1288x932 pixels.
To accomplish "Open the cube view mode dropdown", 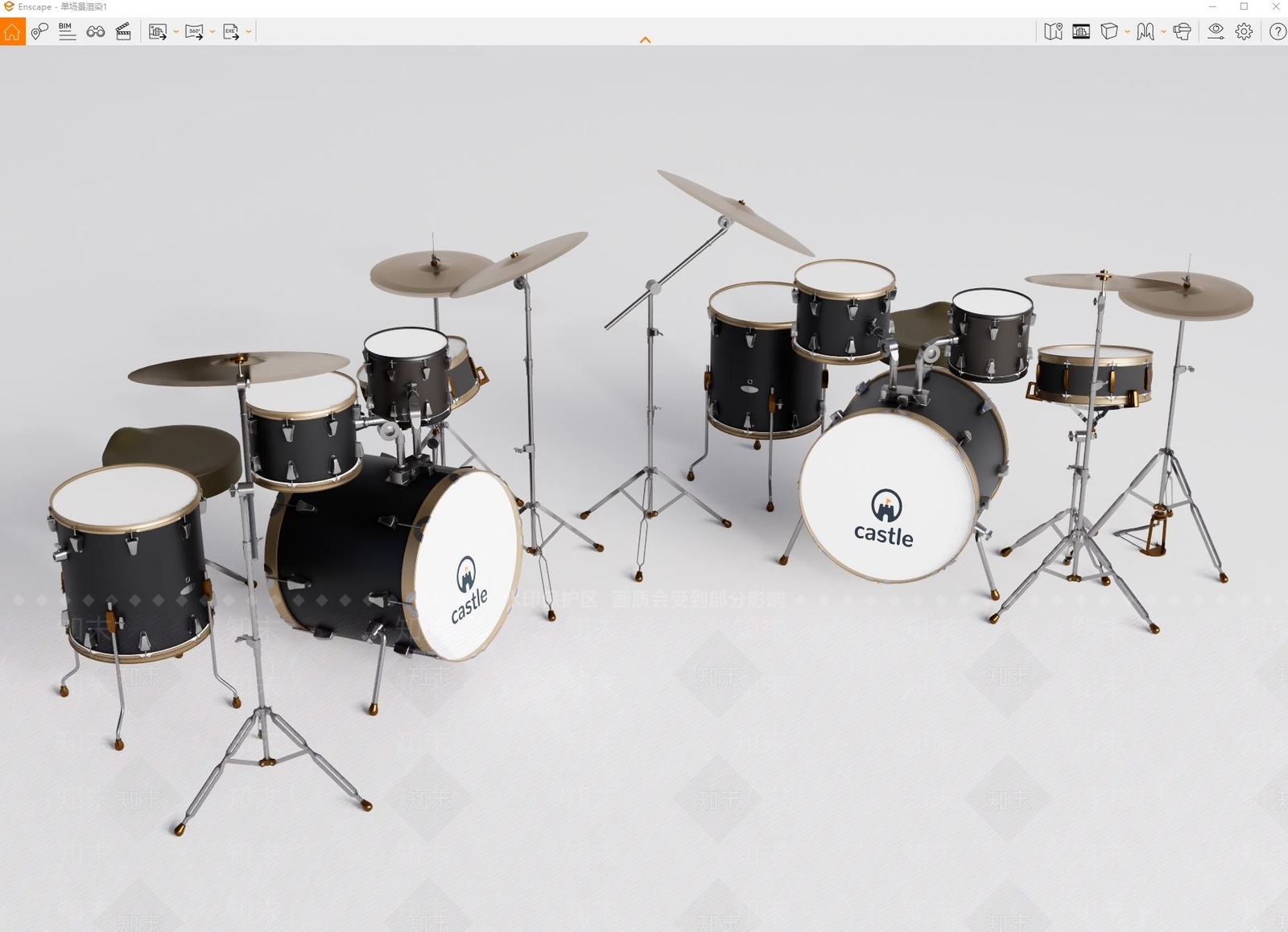I will tap(1127, 32).
